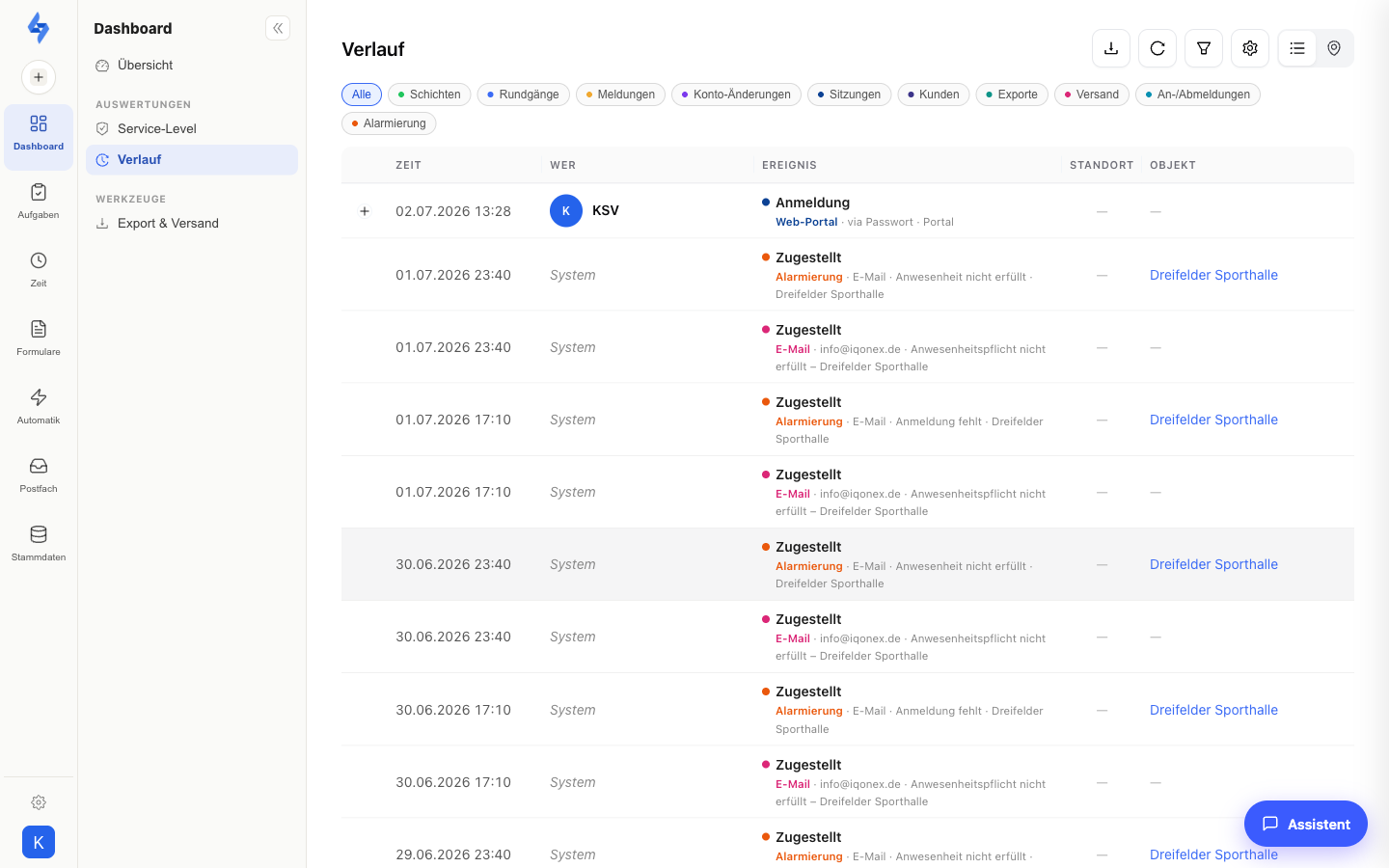
Task: Open table settings gear icon
Action: tap(1250, 48)
